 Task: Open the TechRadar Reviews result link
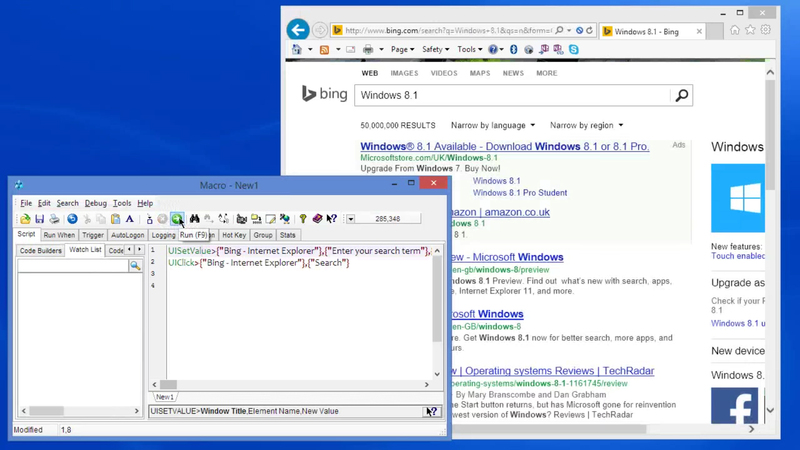[553, 371]
